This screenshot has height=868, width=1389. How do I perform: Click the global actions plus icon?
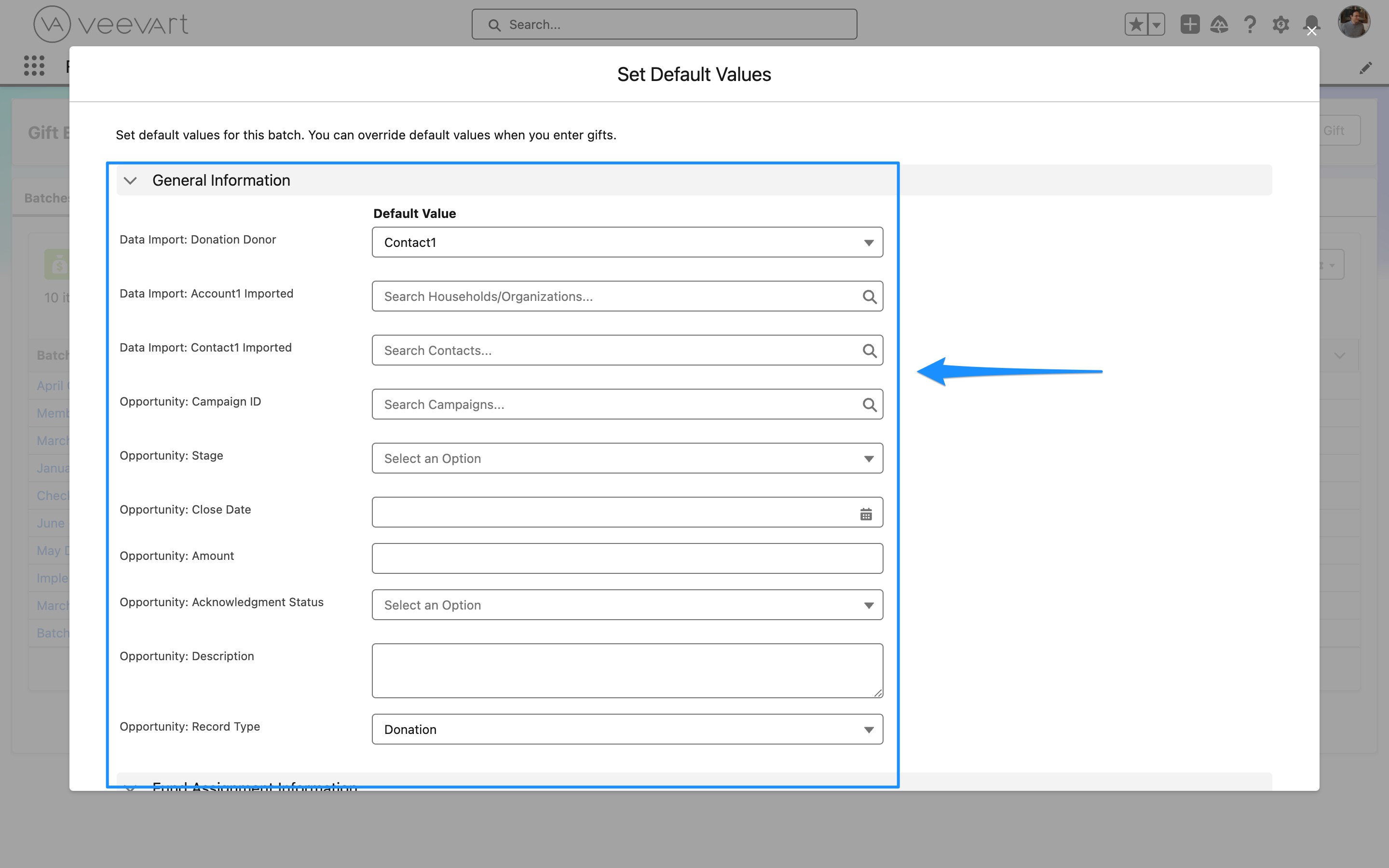click(x=1189, y=24)
